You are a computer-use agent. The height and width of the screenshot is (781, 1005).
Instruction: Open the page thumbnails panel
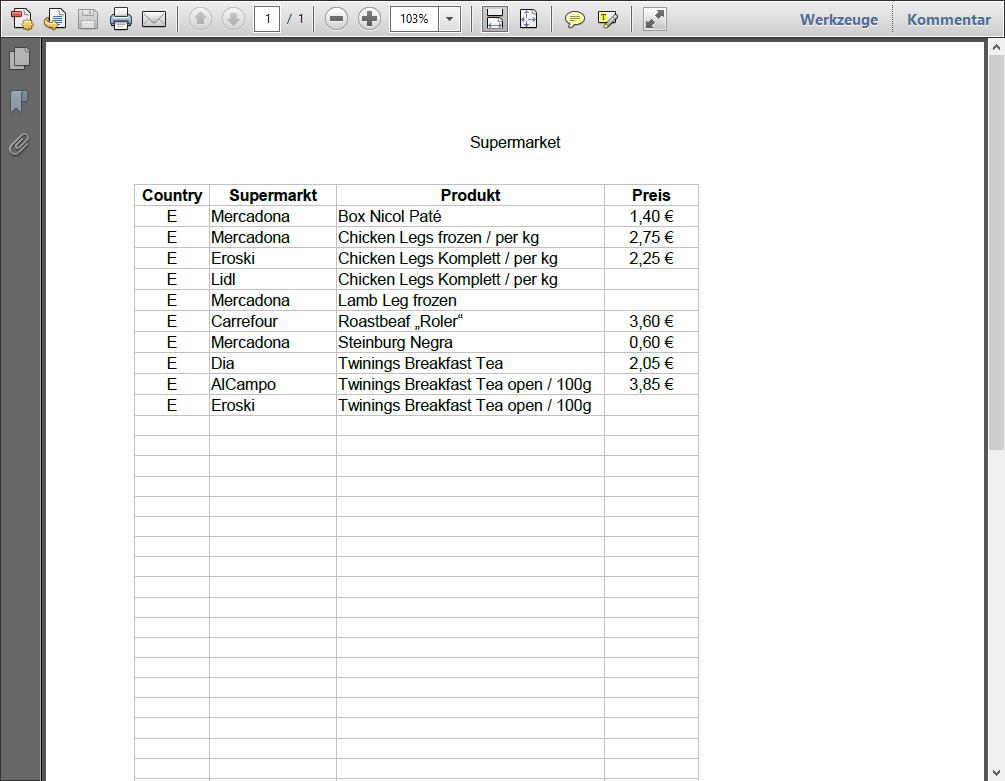point(19,59)
